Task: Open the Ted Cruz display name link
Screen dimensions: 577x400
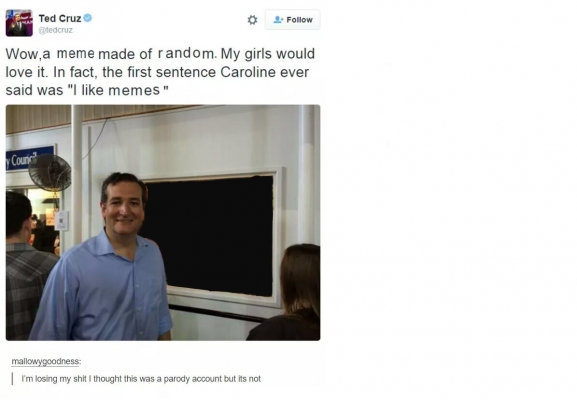Action: click(x=60, y=18)
